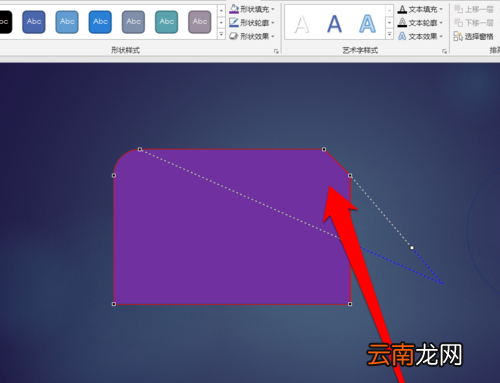The width and height of the screenshot is (500, 383).
Task: Click the 文本轮廓 A icon
Action: (402, 23)
